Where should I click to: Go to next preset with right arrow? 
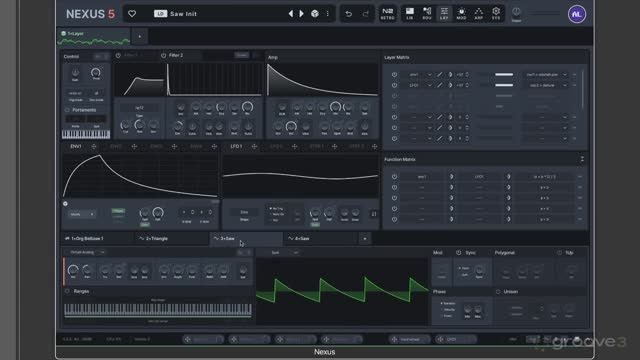[302, 14]
